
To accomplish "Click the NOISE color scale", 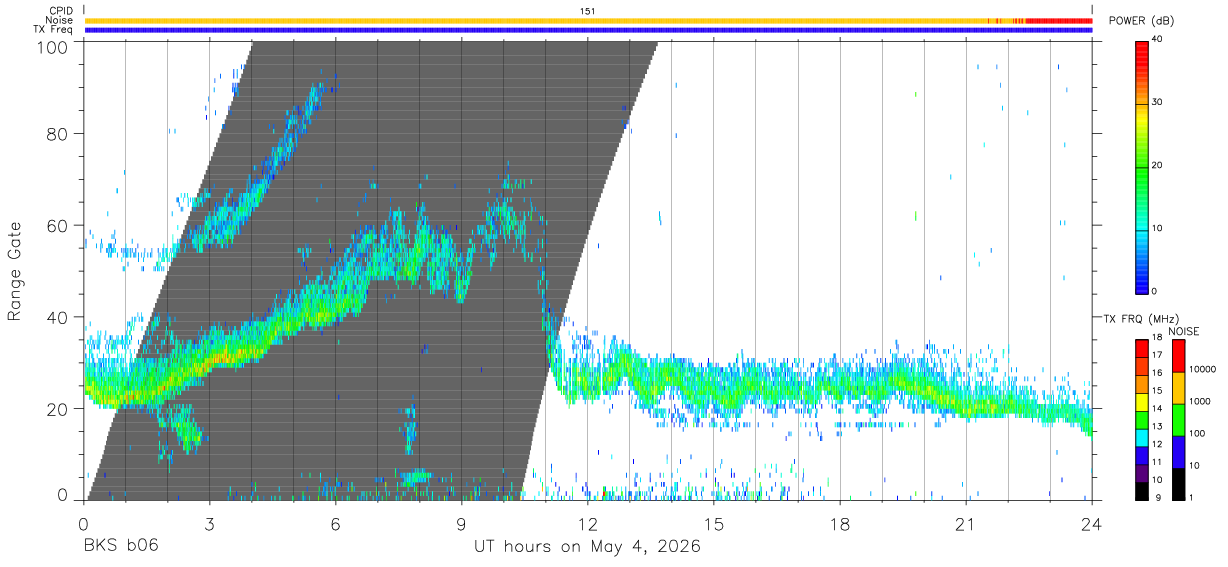I will [1178, 418].
